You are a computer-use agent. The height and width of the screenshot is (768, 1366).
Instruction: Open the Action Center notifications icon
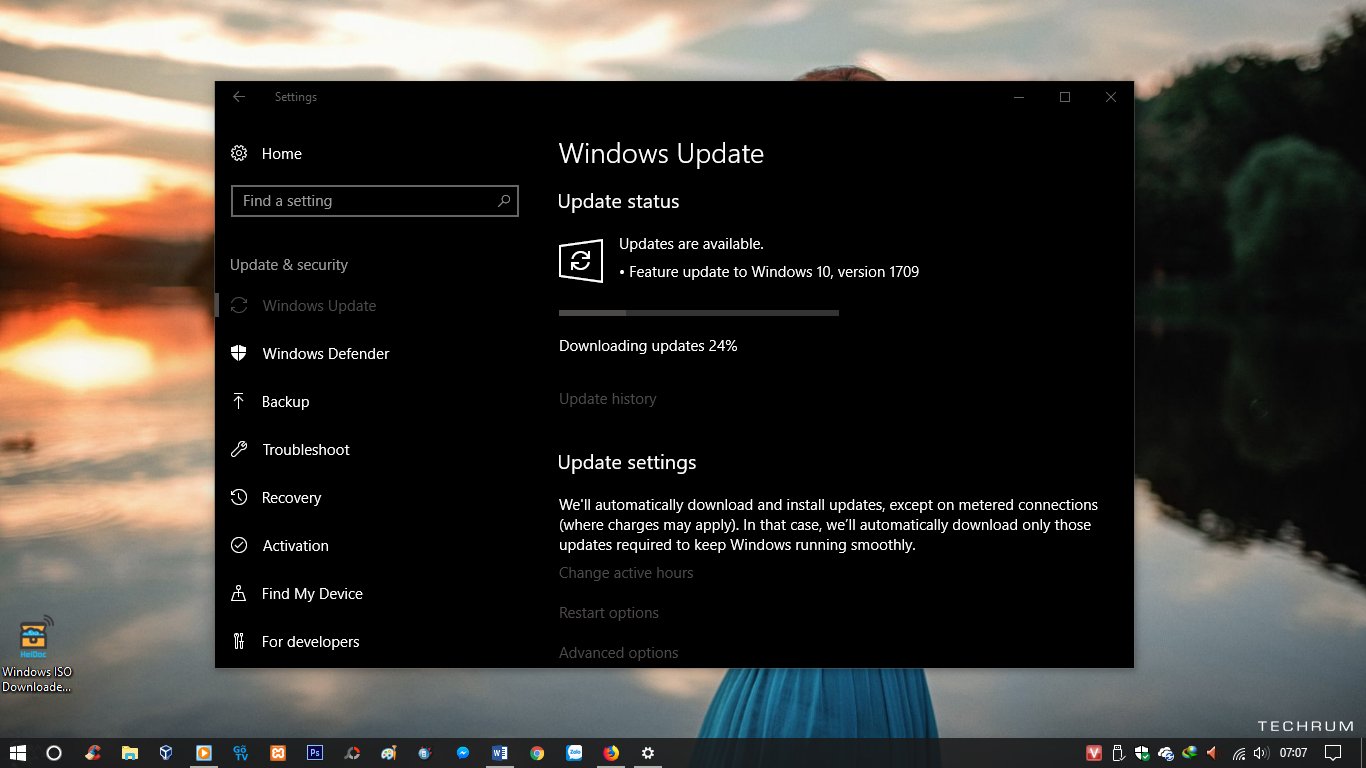[x=1333, y=753]
